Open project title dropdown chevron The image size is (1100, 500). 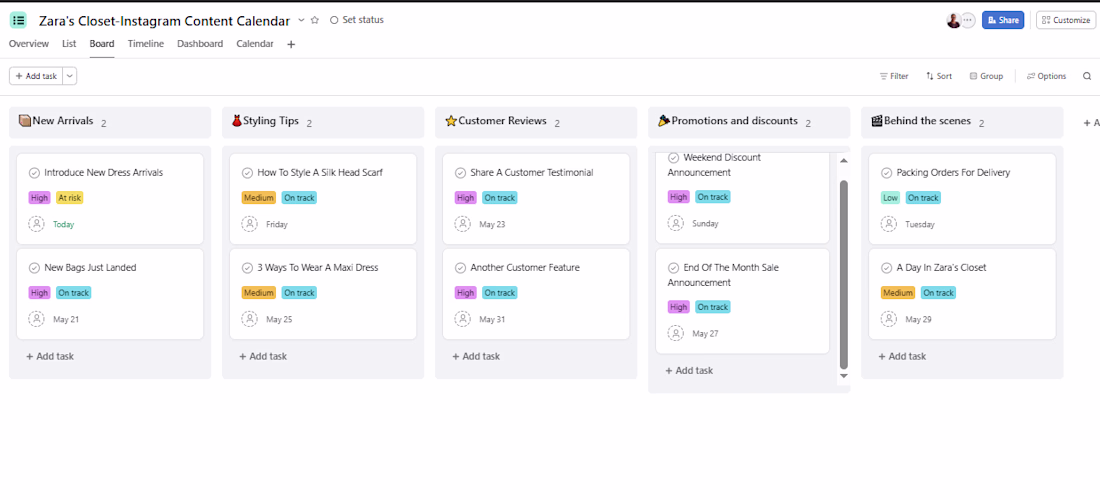tap(301, 20)
